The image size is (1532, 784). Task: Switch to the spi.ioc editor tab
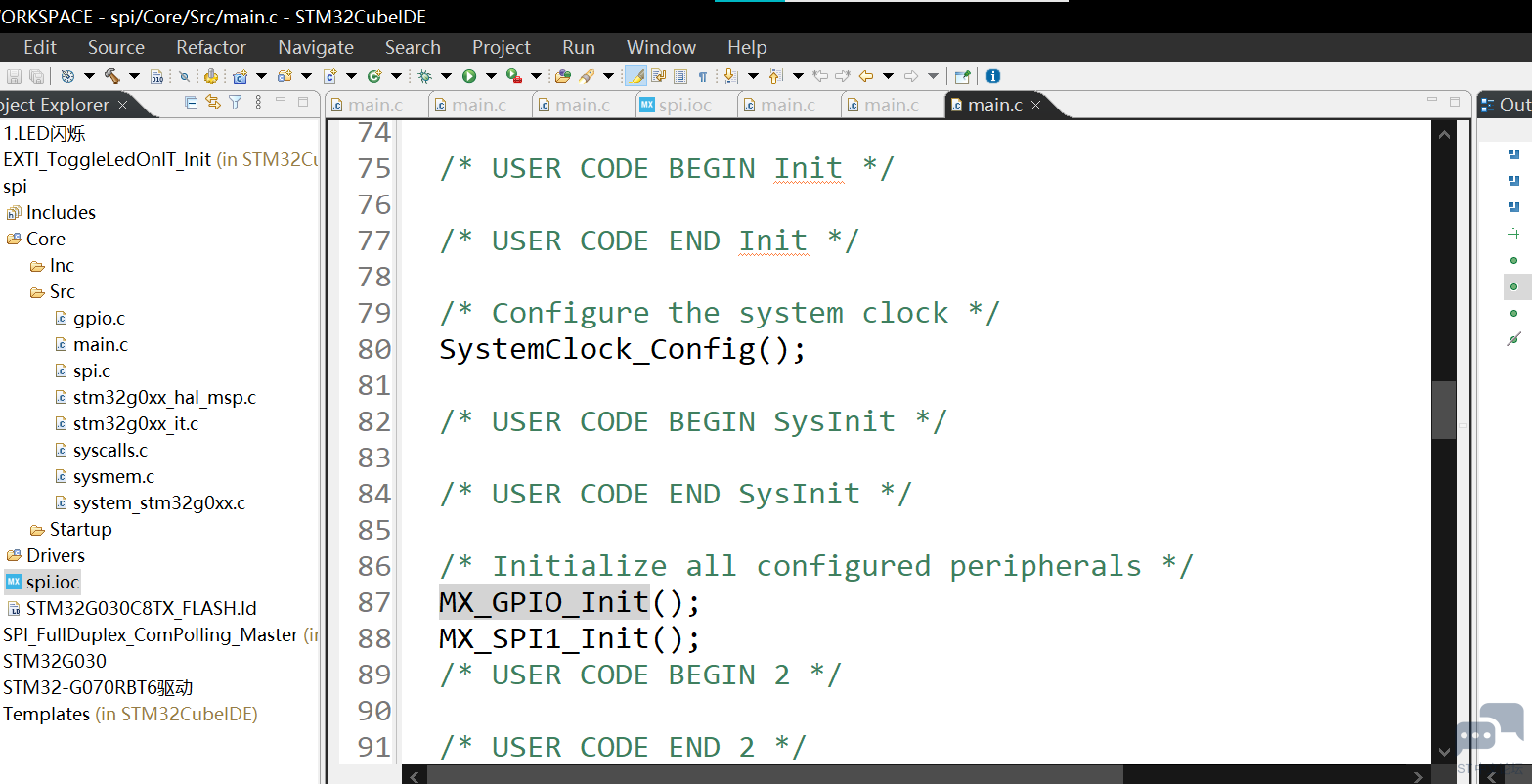[x=676, y=105]
